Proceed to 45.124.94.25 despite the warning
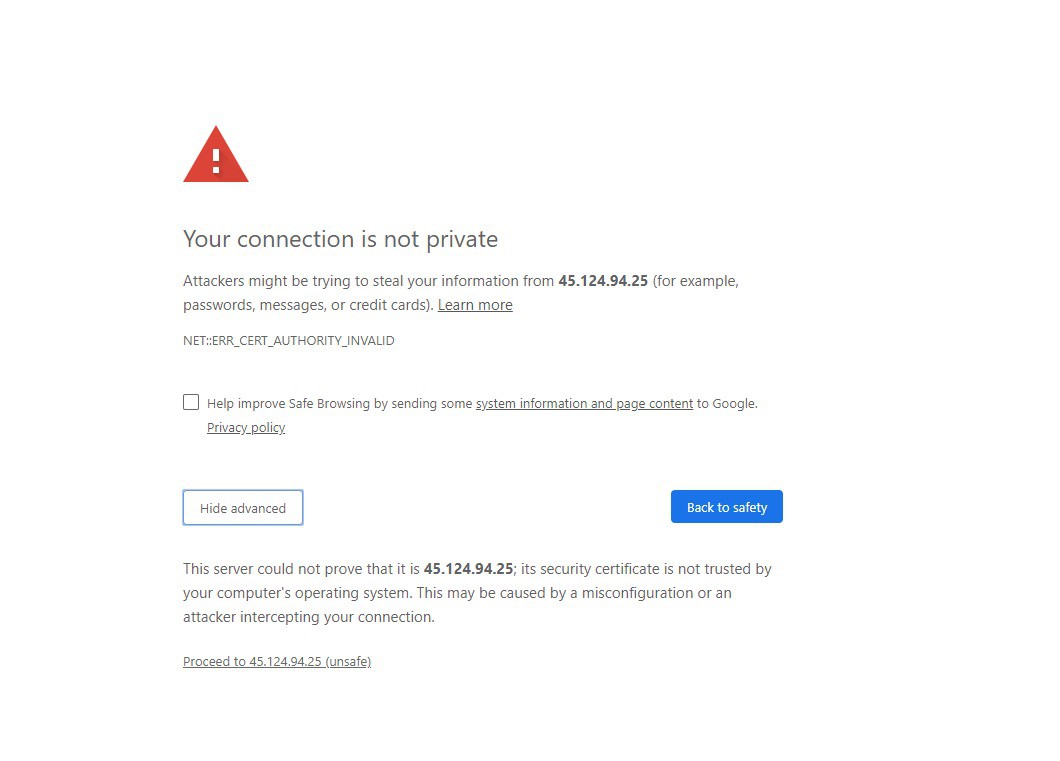Screen dimensions: 1060x761 coord(277,661)
